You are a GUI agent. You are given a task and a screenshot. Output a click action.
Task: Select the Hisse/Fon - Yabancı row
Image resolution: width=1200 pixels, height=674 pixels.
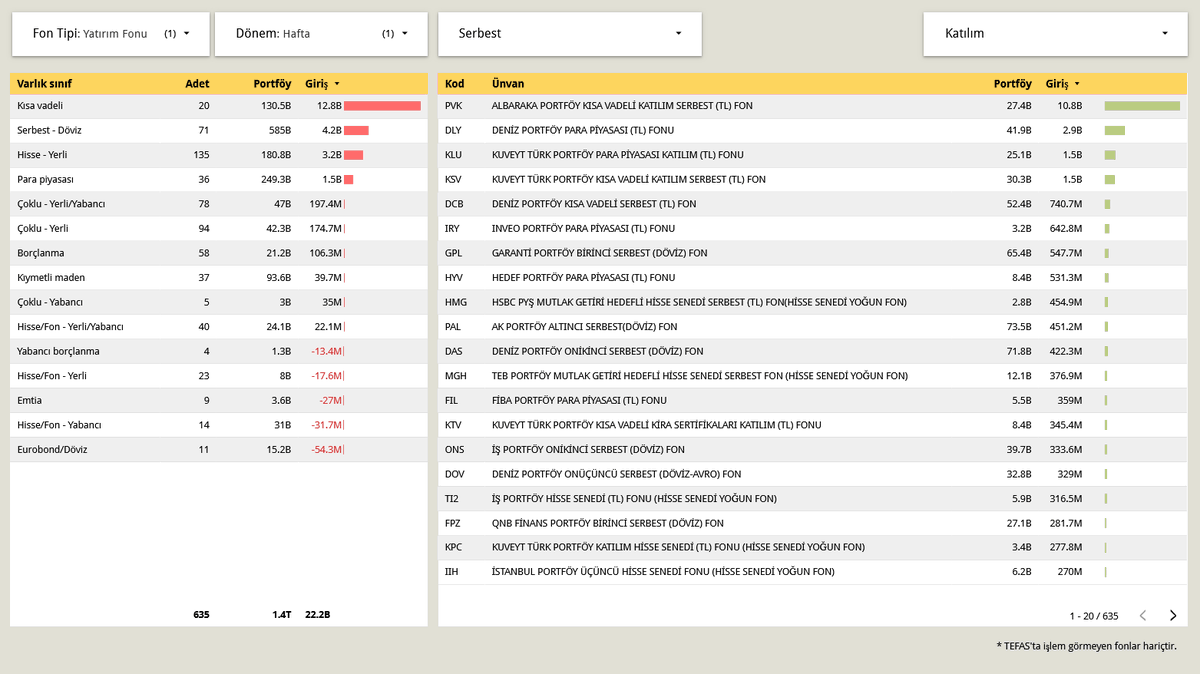219,424
